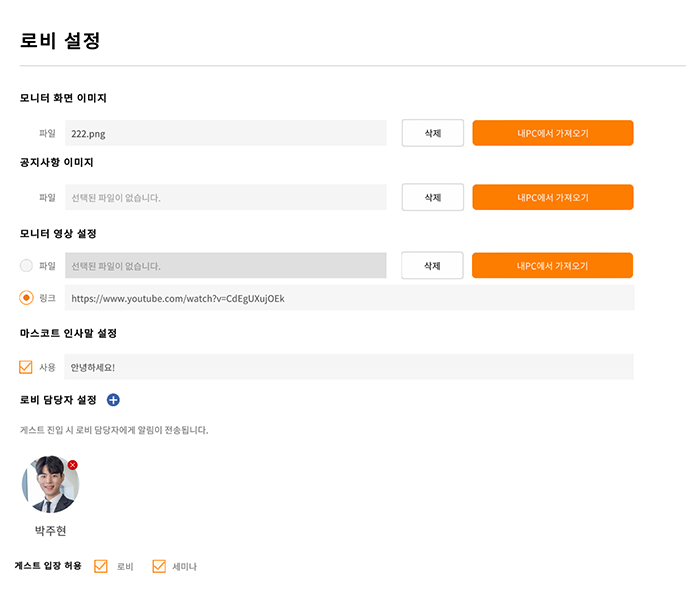Click the 222.png file name field
This screenshot has height=610, width=686.
click(x=226, y=133)
